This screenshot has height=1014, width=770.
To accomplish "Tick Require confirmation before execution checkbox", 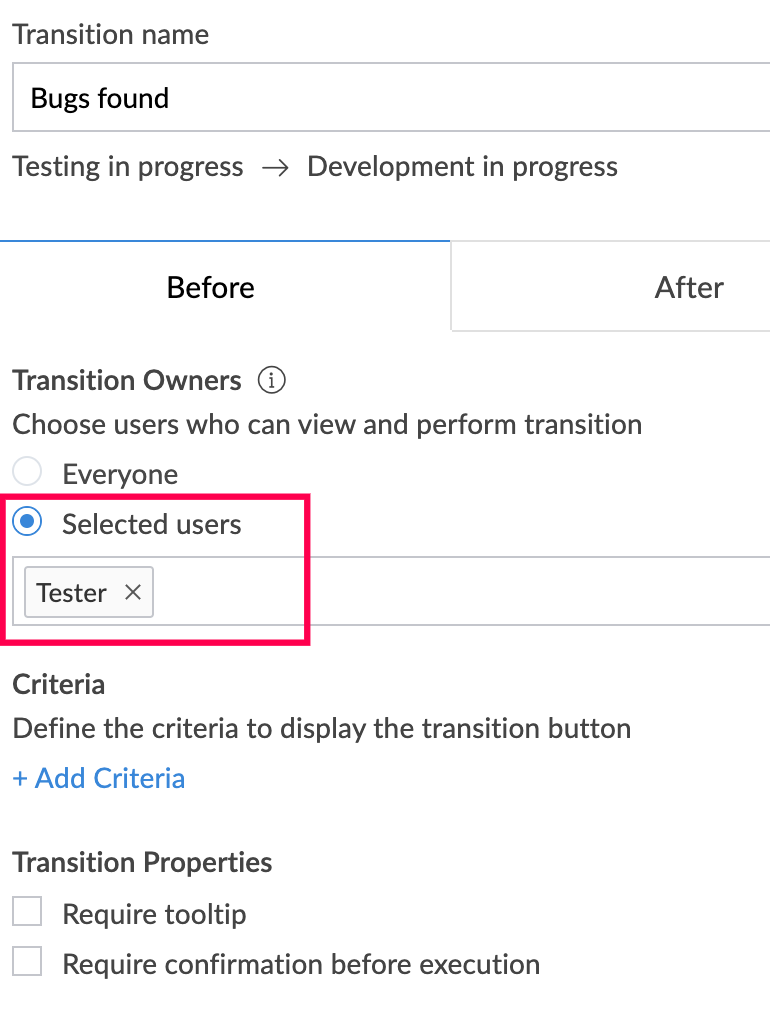I will [x=27, y=963].
